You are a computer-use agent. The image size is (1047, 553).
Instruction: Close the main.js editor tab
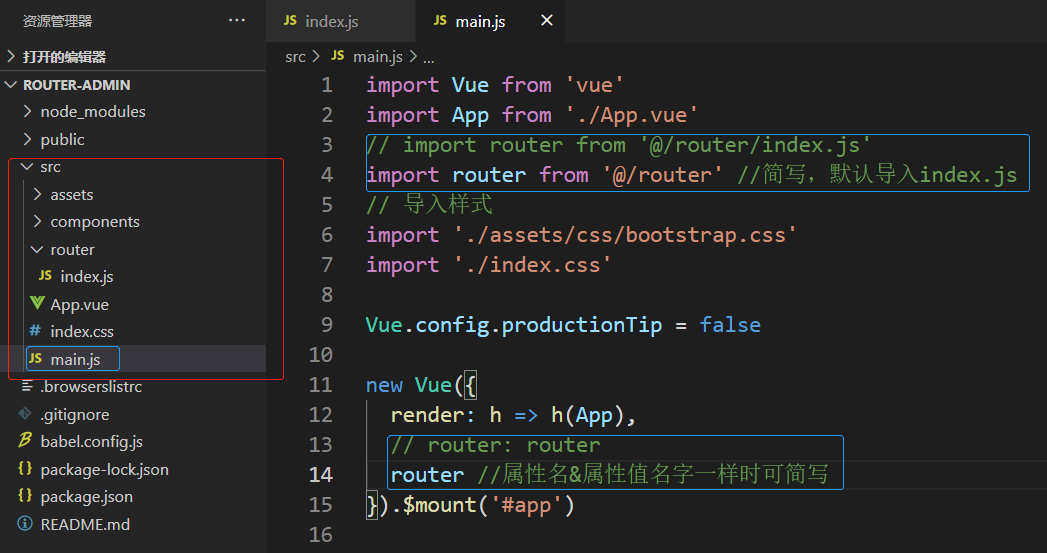546,20
